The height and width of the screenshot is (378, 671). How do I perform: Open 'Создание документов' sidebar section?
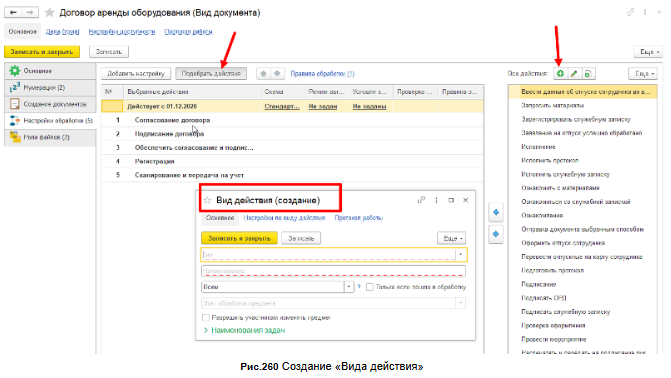click(50, 104)
